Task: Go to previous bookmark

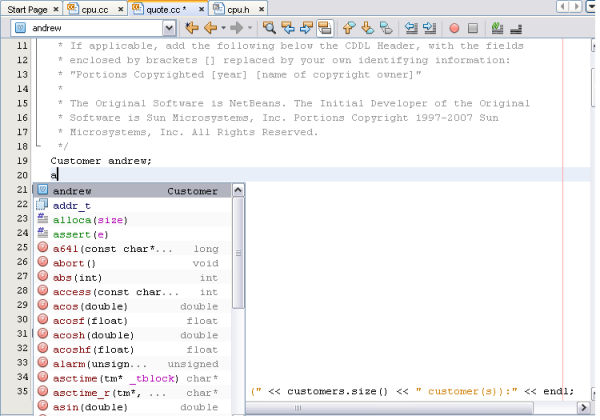Action: tap(348, 28)
